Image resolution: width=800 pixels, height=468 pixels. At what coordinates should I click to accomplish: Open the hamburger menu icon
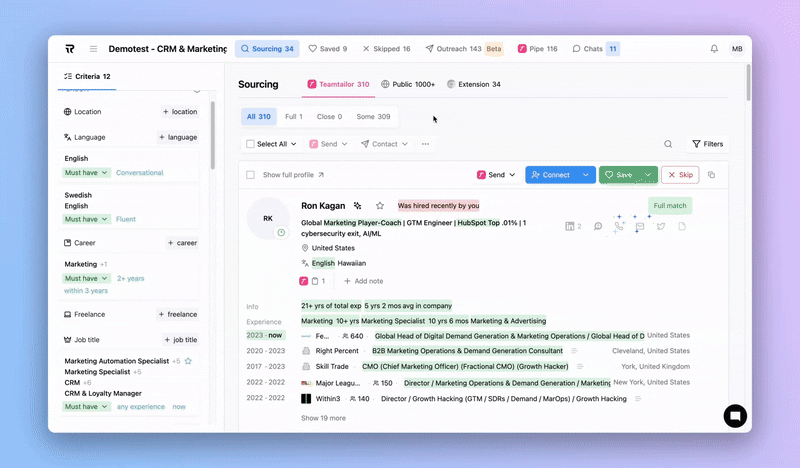point(94,48)
